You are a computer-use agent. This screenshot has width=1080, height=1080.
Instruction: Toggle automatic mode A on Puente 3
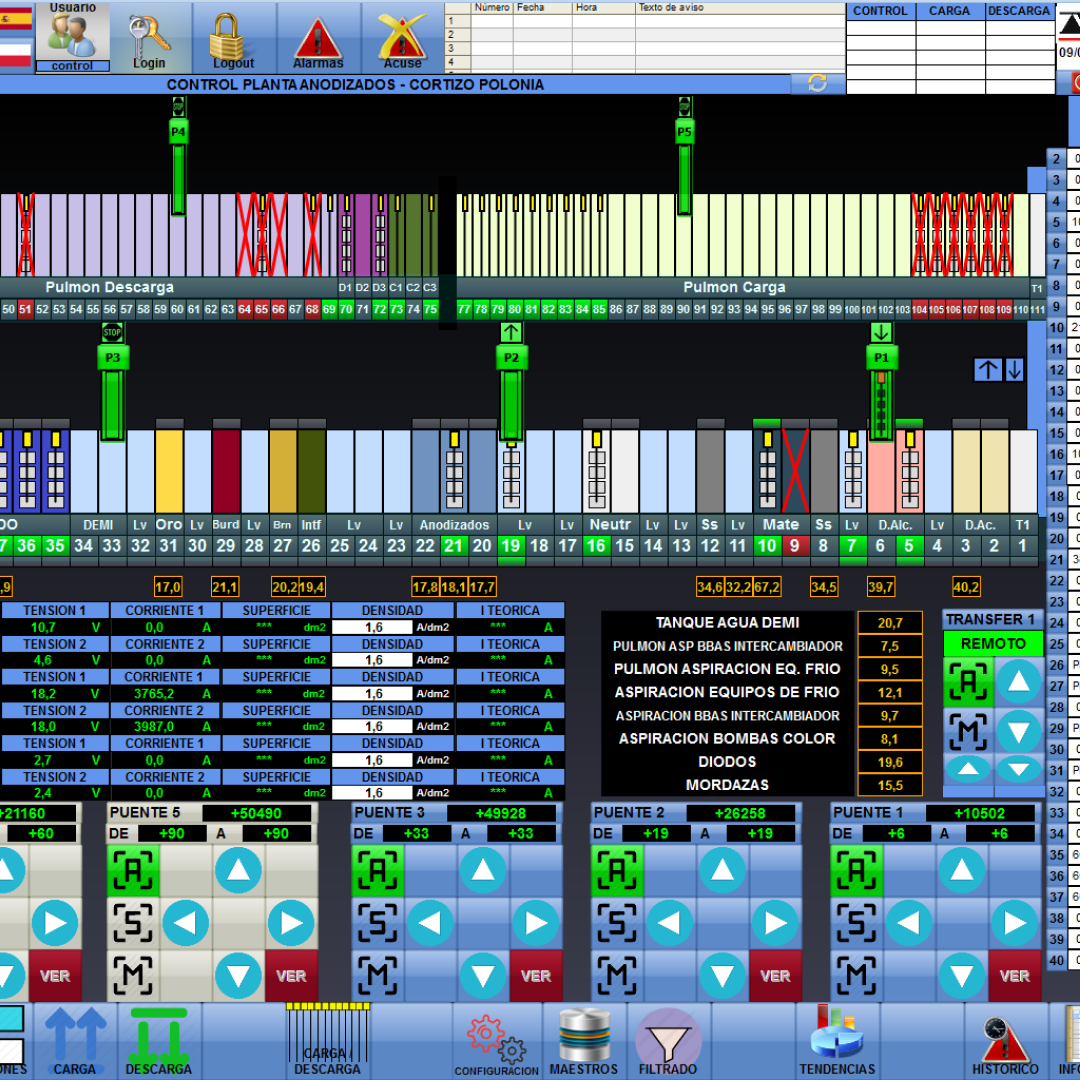tap(377, 870)
